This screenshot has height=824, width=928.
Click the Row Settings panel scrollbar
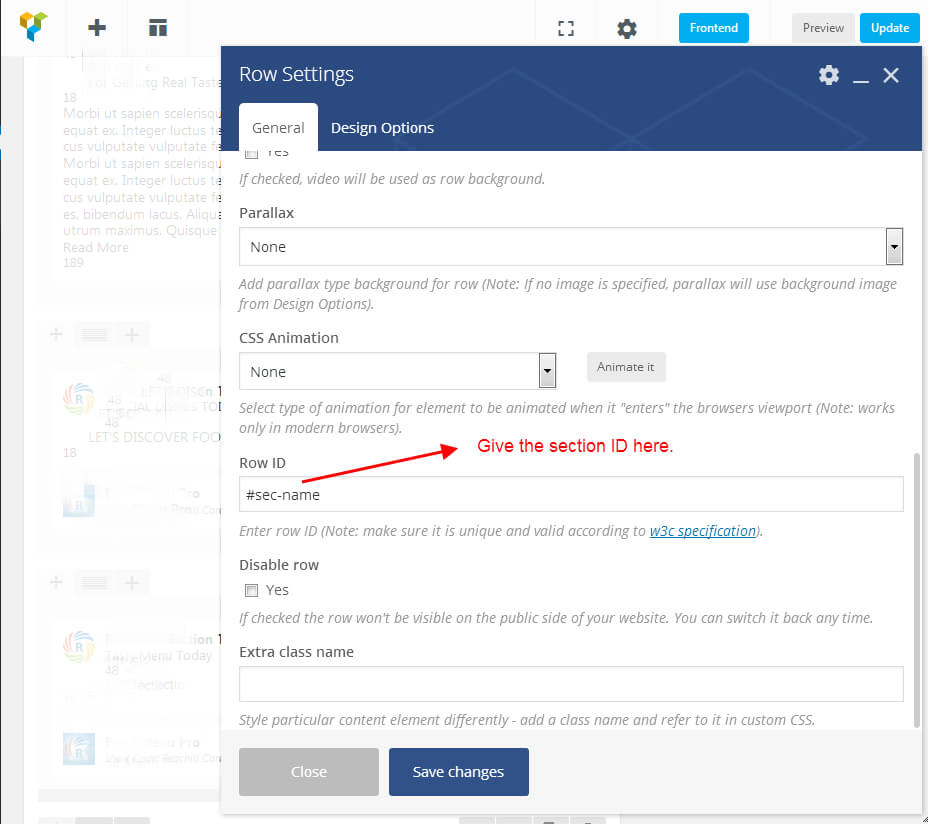pos(916,590)
